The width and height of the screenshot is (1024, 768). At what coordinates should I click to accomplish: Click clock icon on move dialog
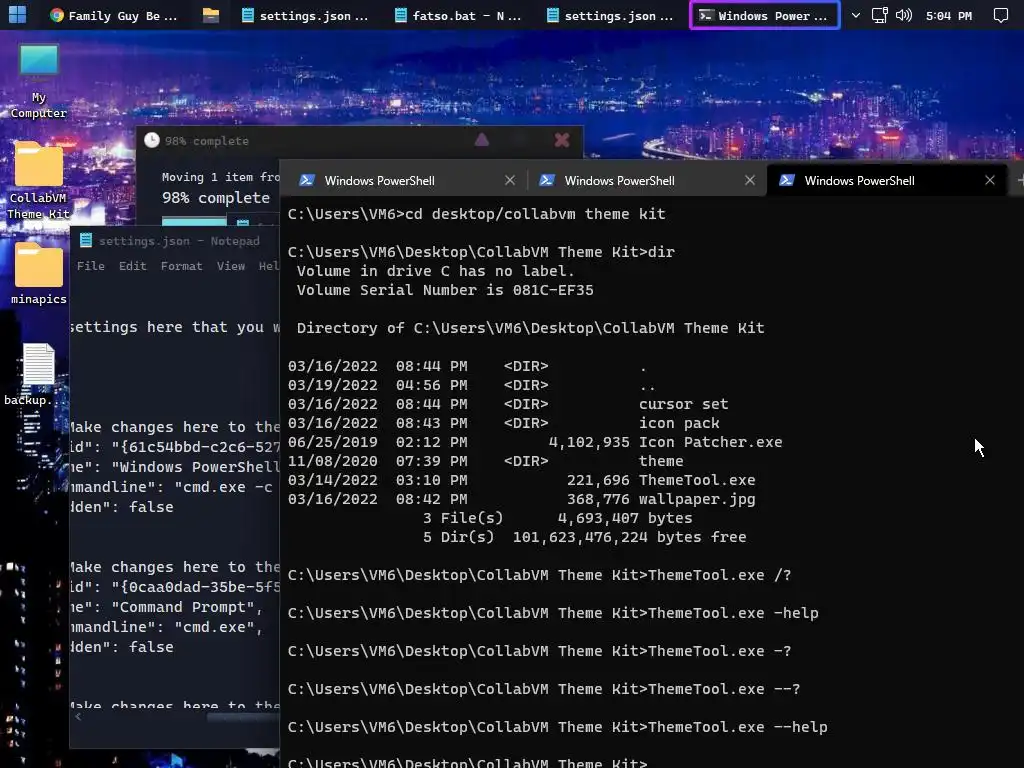click(x=152, y=140)
